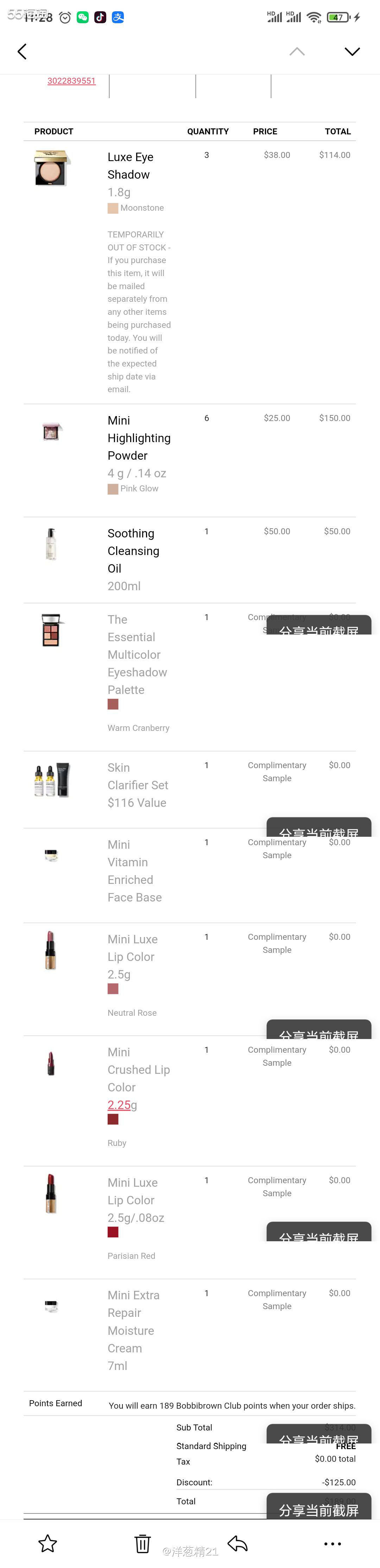This screenshot has height=1568, width=380.
Task: Open Luxe Eye Shadow product thumbnail
Action: click(x=52, y=168)
